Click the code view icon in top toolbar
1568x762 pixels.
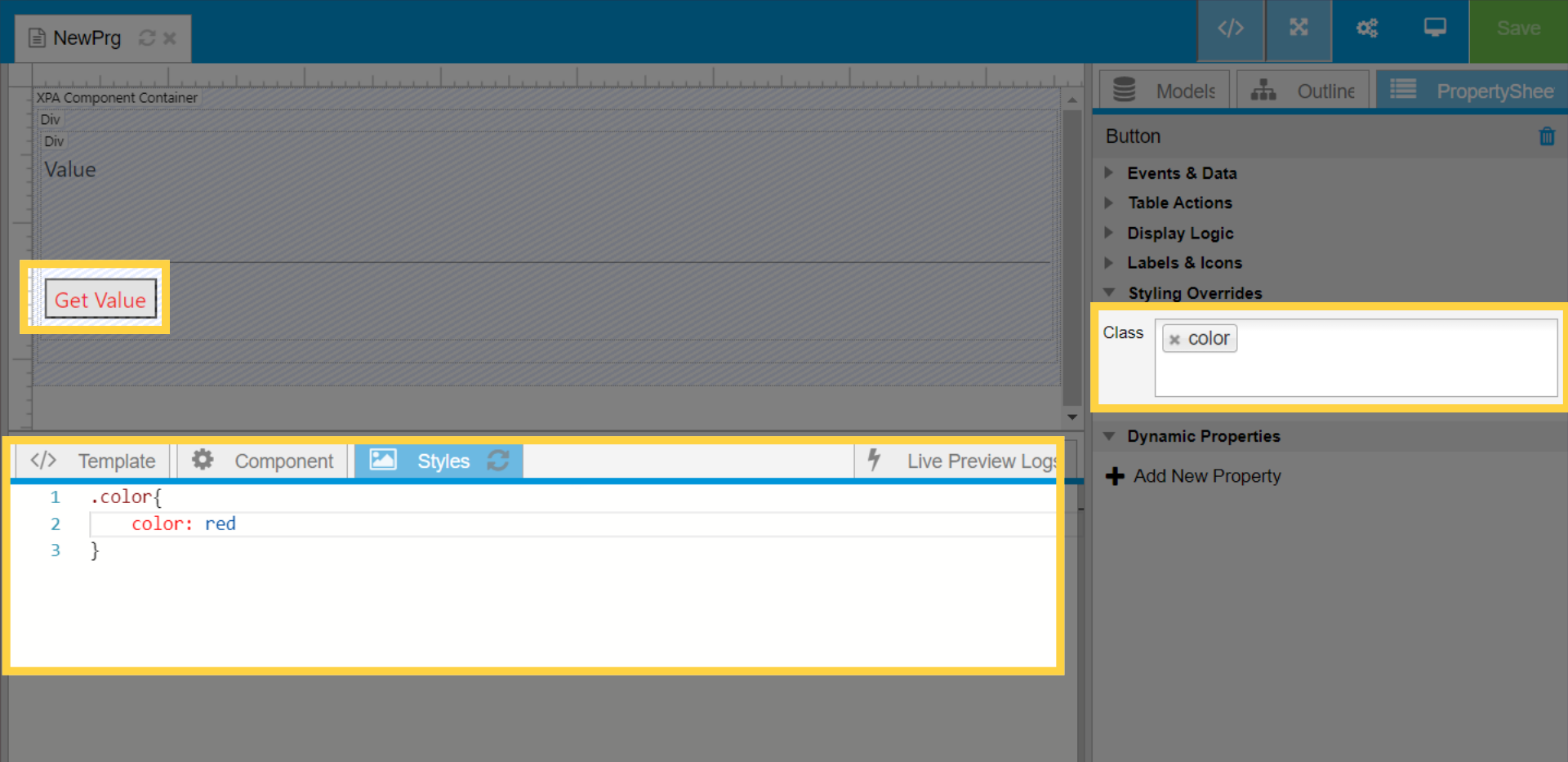pos(1230,29)
